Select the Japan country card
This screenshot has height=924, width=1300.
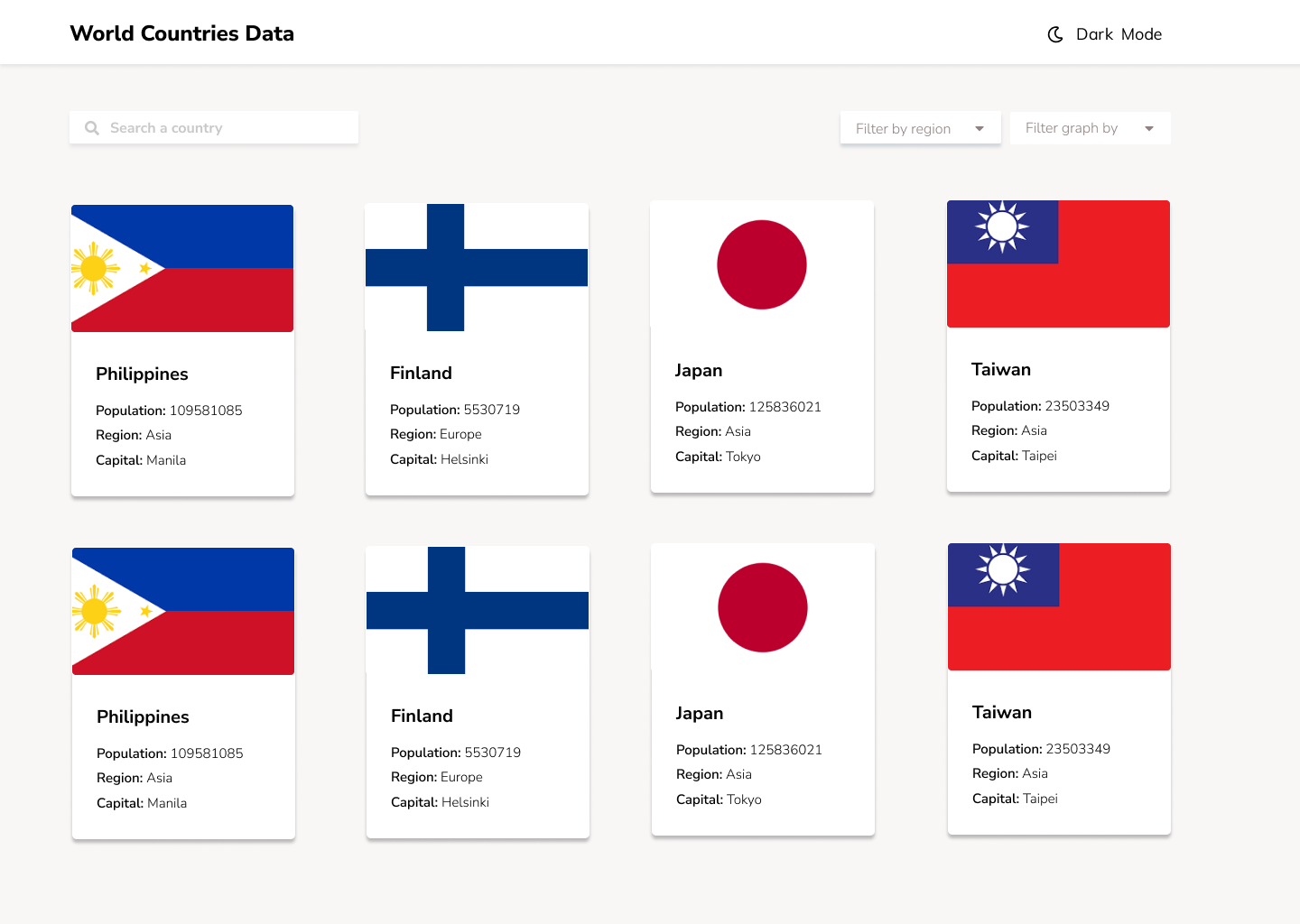pyautogui.click(x=762, y=346)
